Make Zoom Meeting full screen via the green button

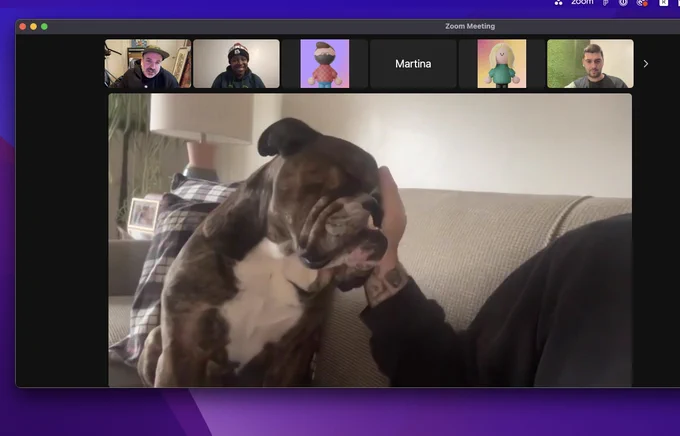[x=44, y=26]
